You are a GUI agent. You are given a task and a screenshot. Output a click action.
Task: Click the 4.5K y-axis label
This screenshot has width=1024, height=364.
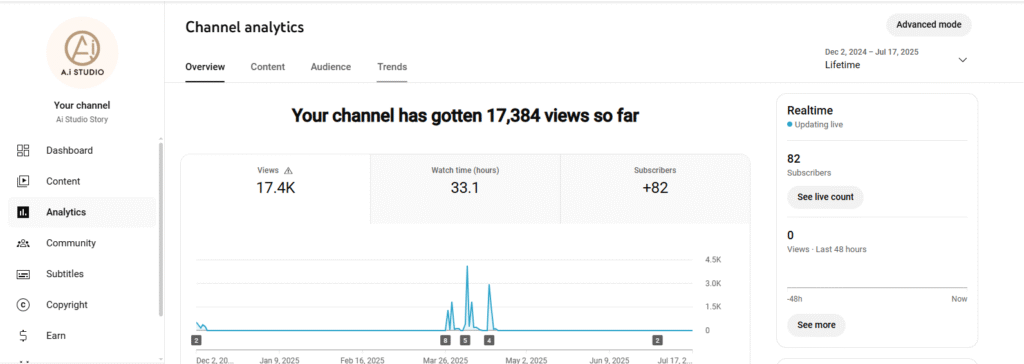713,259
